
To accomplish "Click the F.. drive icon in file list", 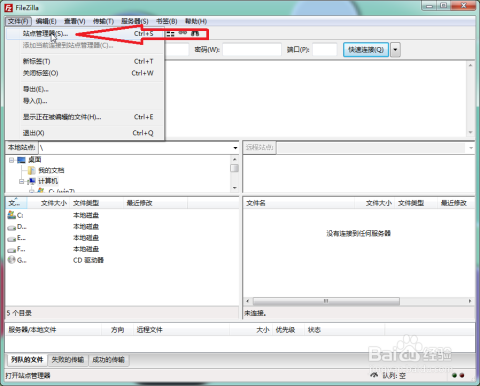I will [12, 250].
